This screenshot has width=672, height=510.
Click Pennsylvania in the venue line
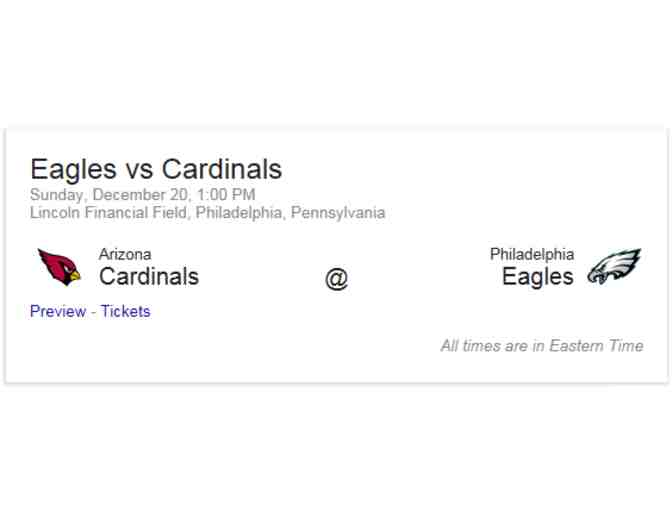click(x=337, y=212)
